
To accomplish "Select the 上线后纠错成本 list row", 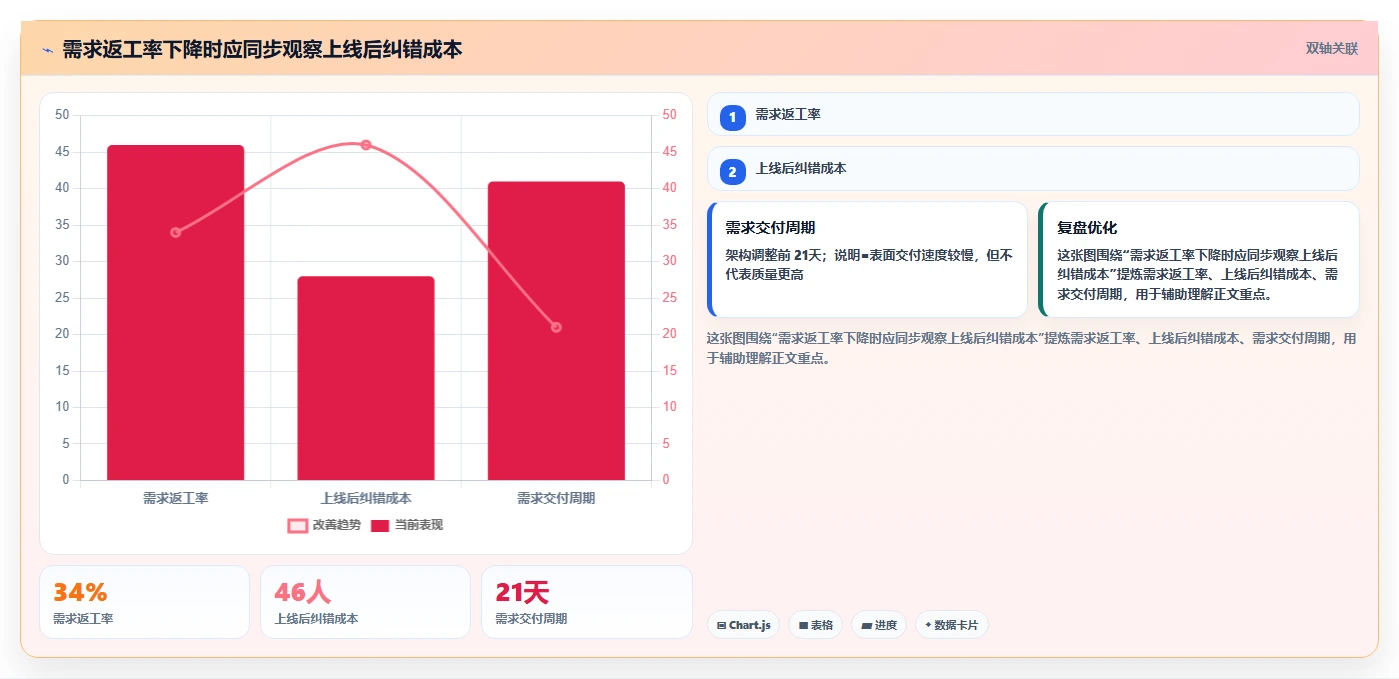I will pos(1033,169).
